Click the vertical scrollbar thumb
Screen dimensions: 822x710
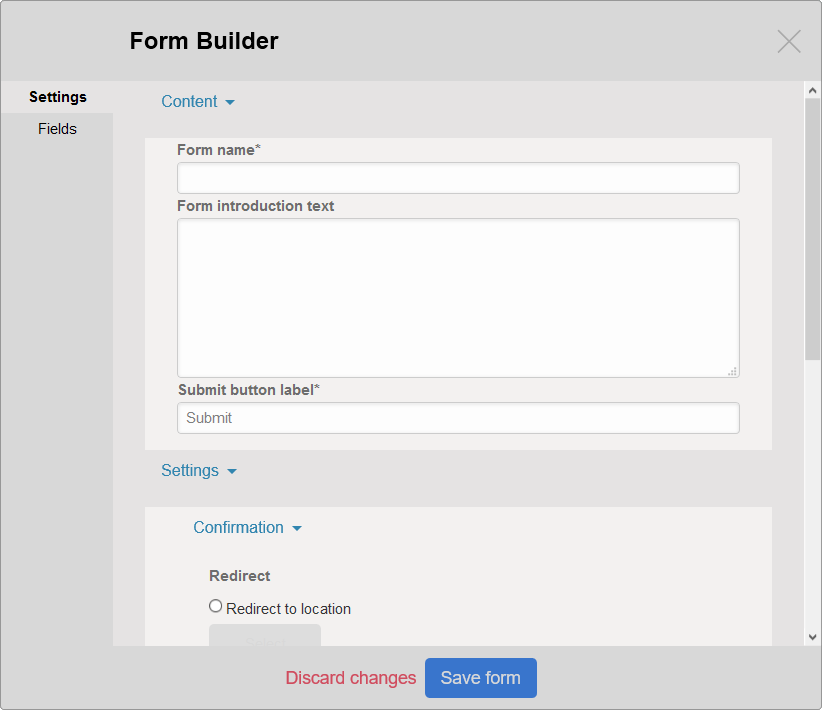pyautogui.click(x=813, y=228)
